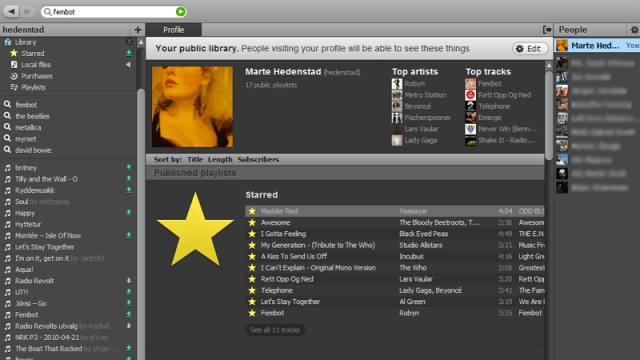Open the Aqua! playlist
Image resolution: width=640 pixels, height=360 pixels.
(x=24, y=269)
